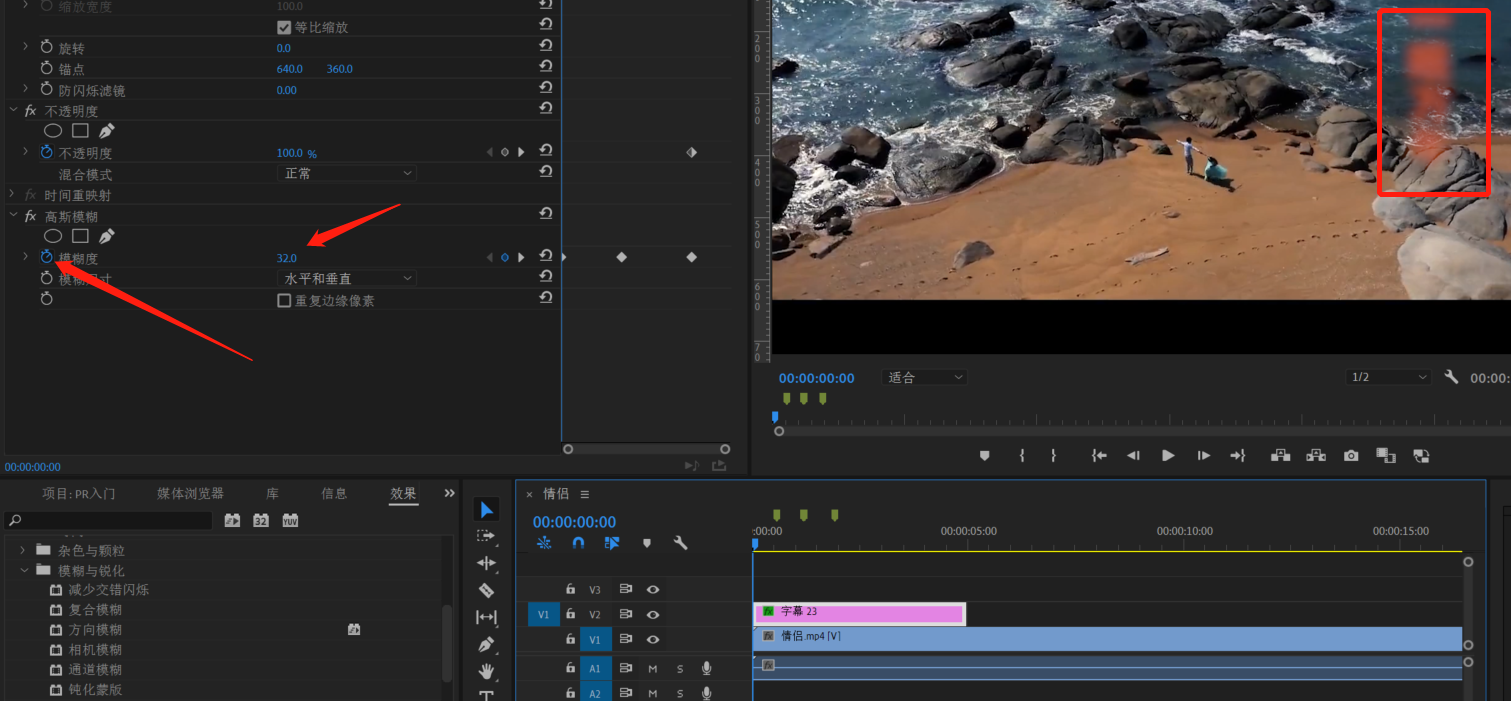Screen dimensions: 1511x701
Task: Toggle nest sequence insert icon in timeline
Action: pyautogui.click(x=544, y=543)
